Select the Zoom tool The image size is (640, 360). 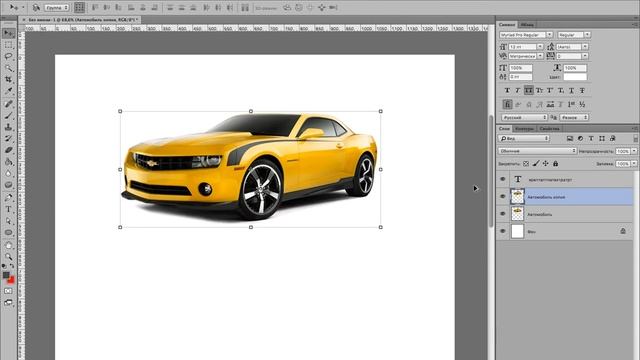[9, 257]
